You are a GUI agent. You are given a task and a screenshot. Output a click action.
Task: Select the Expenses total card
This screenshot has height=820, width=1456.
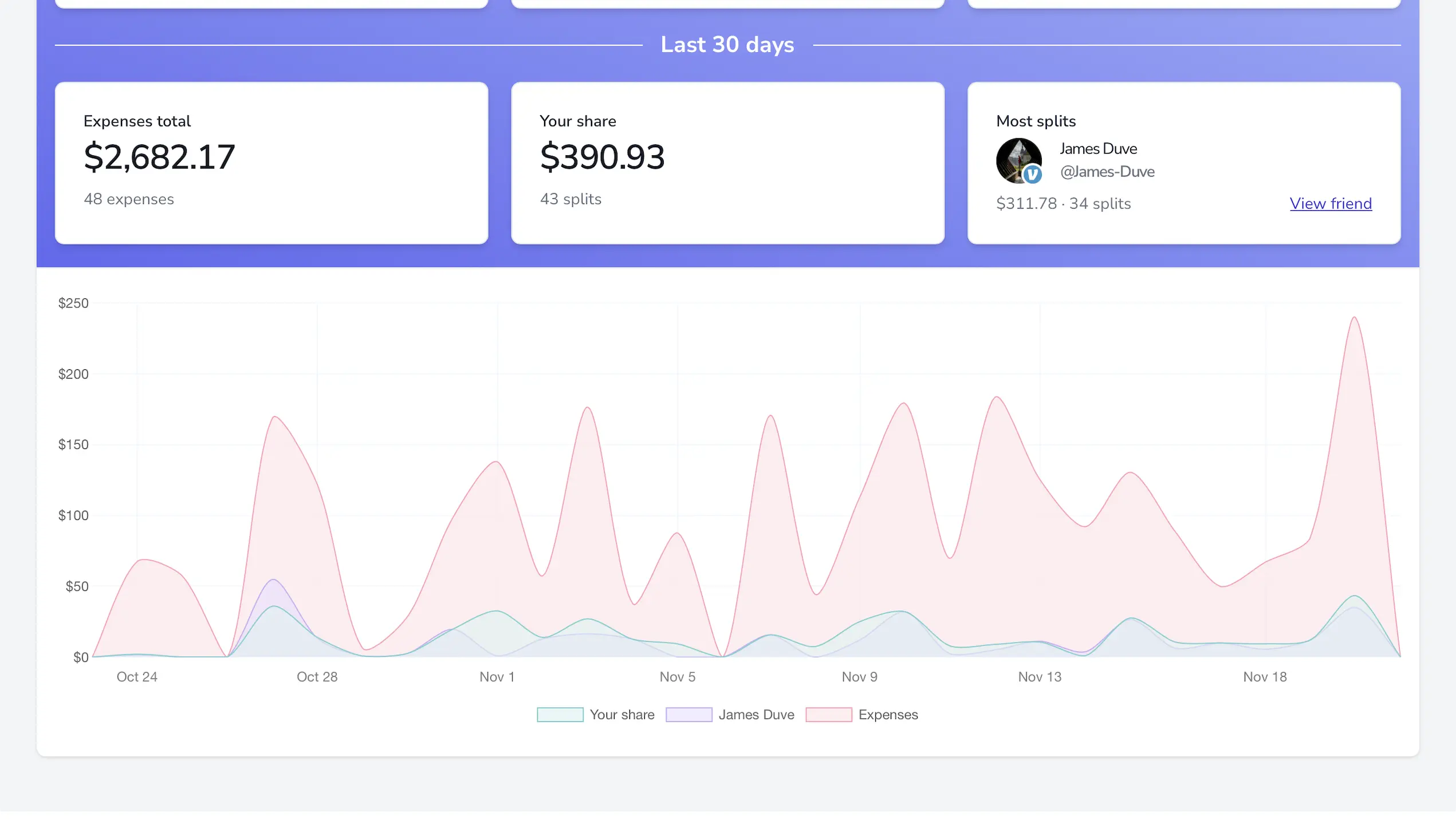(271, 163)
